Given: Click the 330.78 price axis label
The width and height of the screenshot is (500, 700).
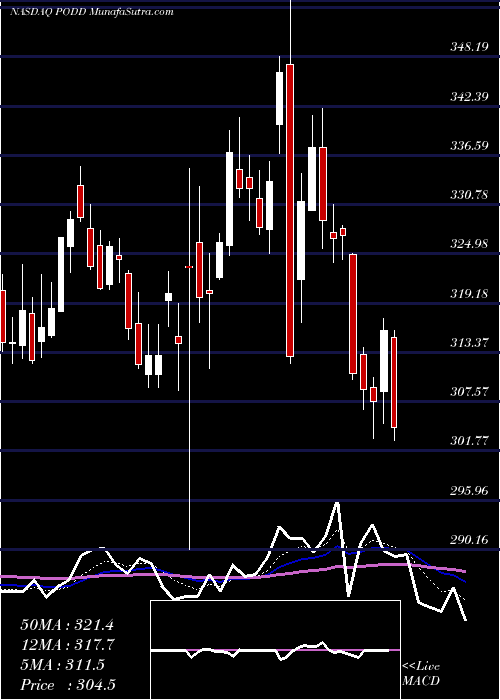Looking at the screenshot, I should [470, 195].
